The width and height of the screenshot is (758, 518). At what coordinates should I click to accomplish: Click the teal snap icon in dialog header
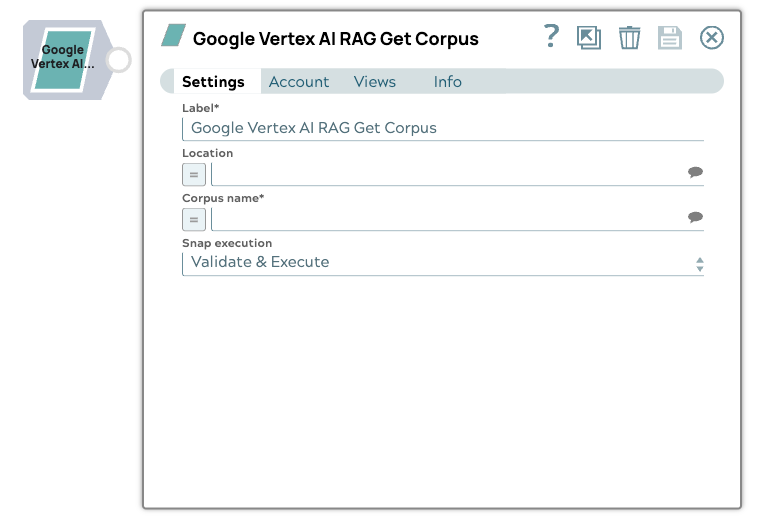click(174, 37)
